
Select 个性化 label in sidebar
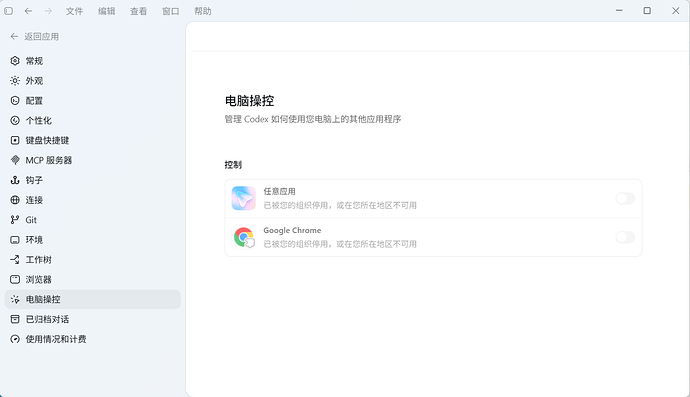(x=38, y=120)
